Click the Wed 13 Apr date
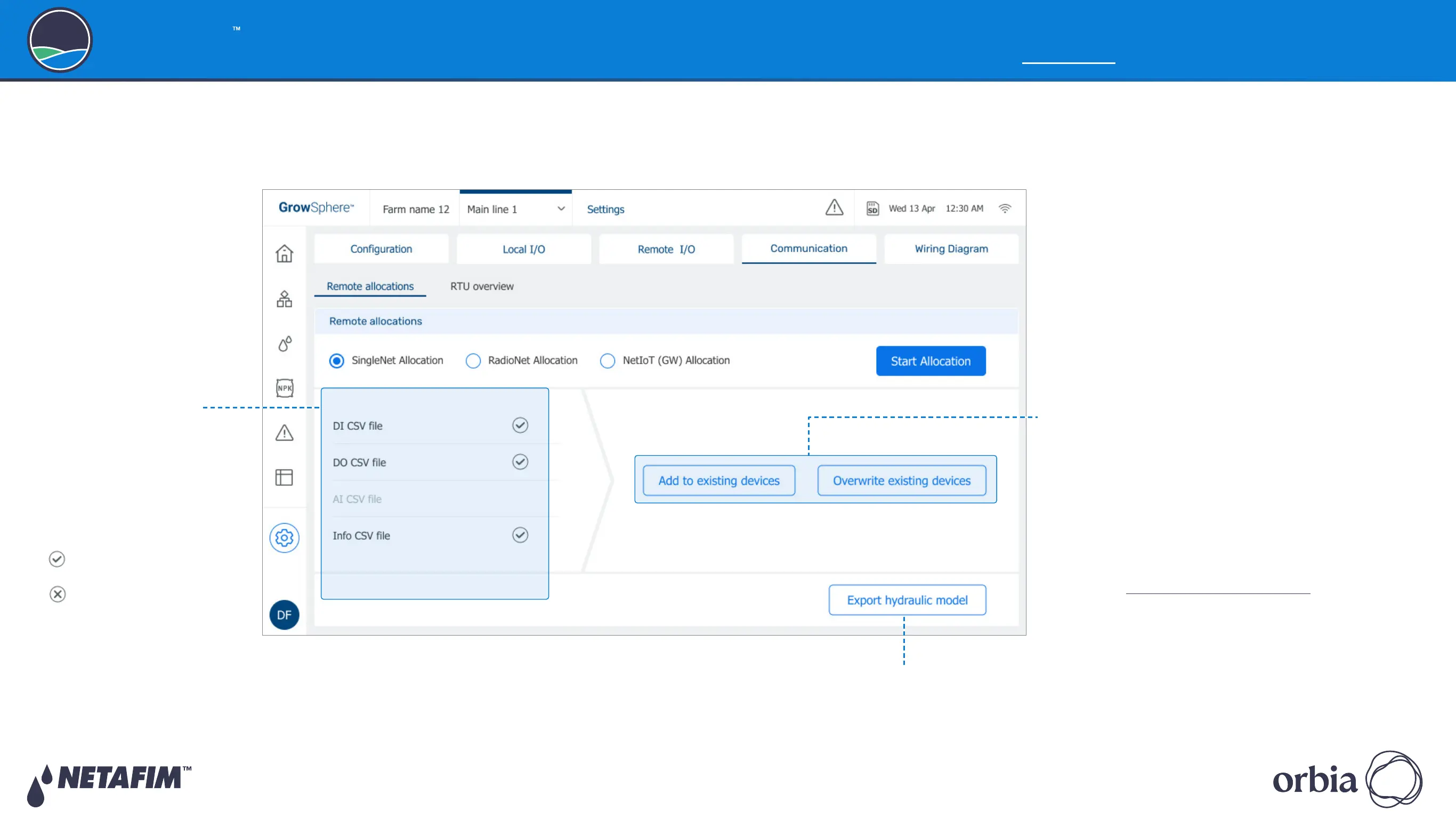This screenshot has width=1456, height=819. tap(911, 208)
